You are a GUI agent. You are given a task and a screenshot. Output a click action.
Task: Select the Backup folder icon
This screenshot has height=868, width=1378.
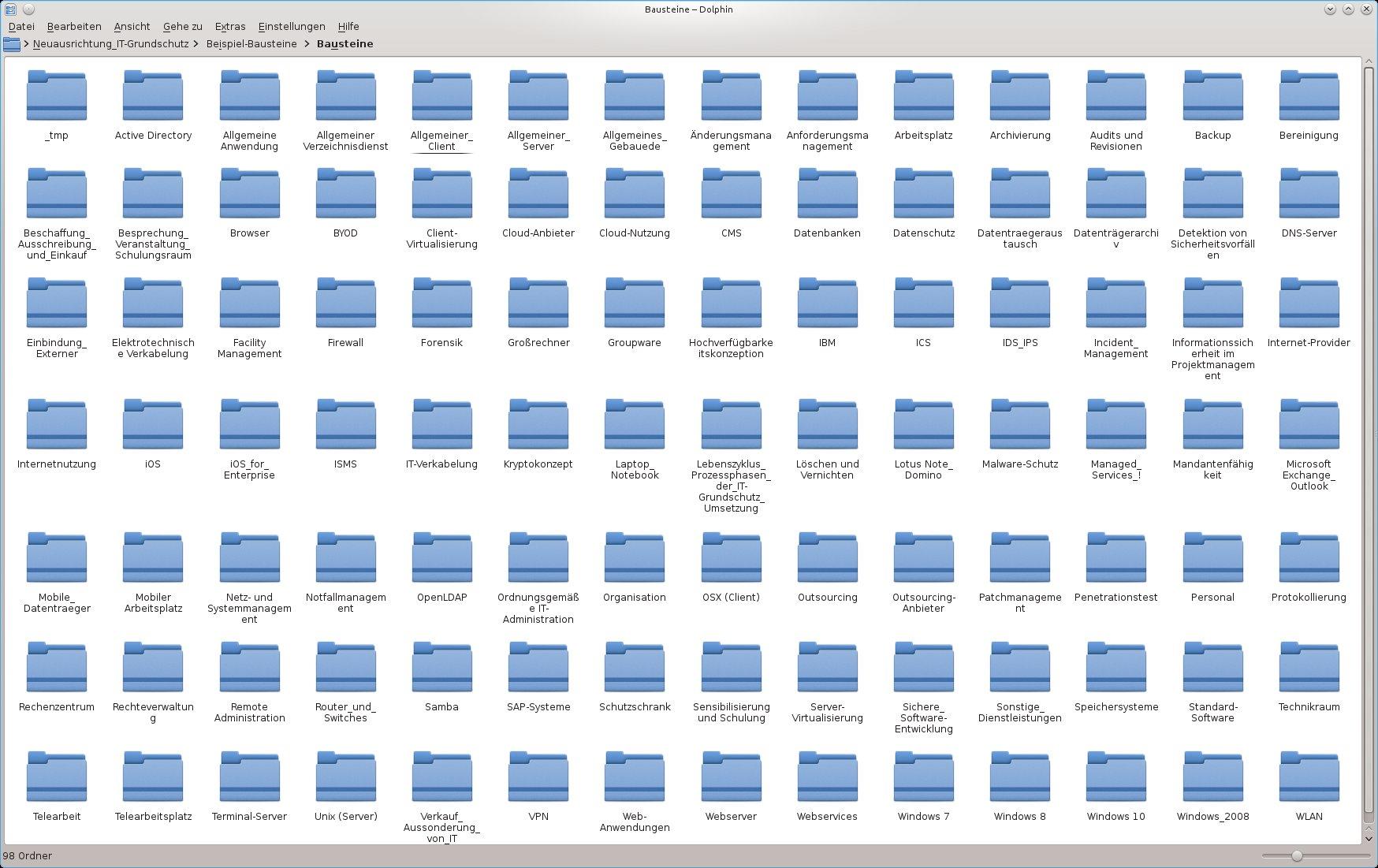(1212, 95)
